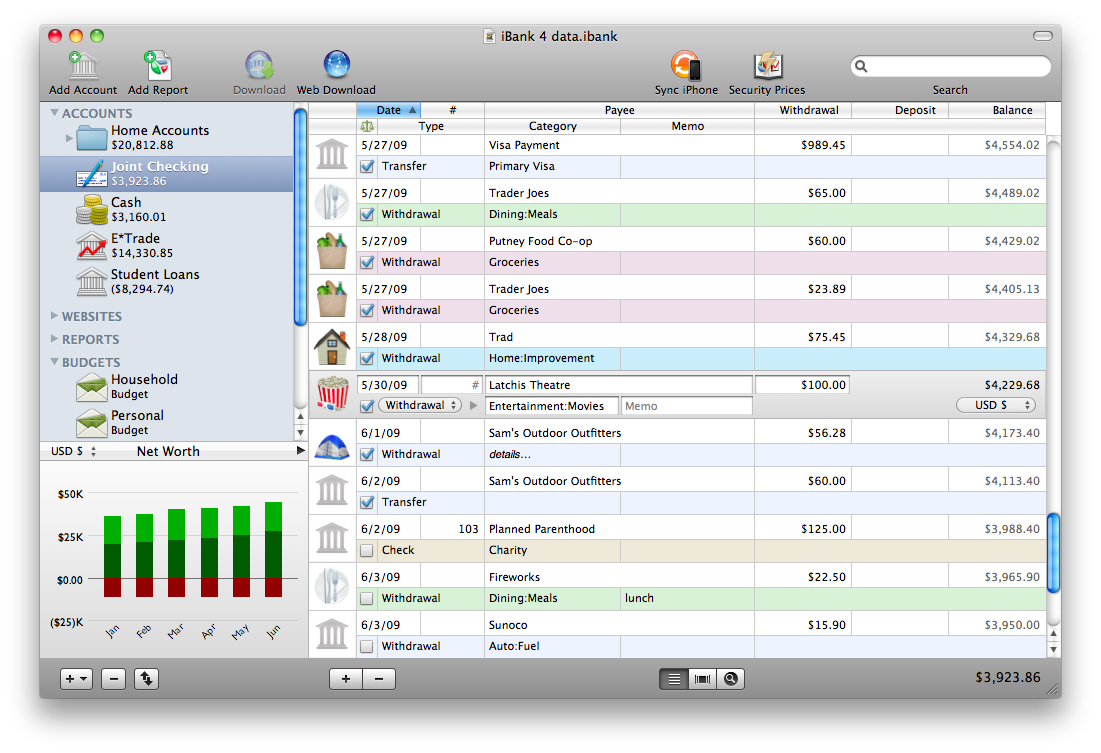This screenshot has width=1101, height=753.
Task: Expand the WEBSITES section
Action: tap(54, 316)
